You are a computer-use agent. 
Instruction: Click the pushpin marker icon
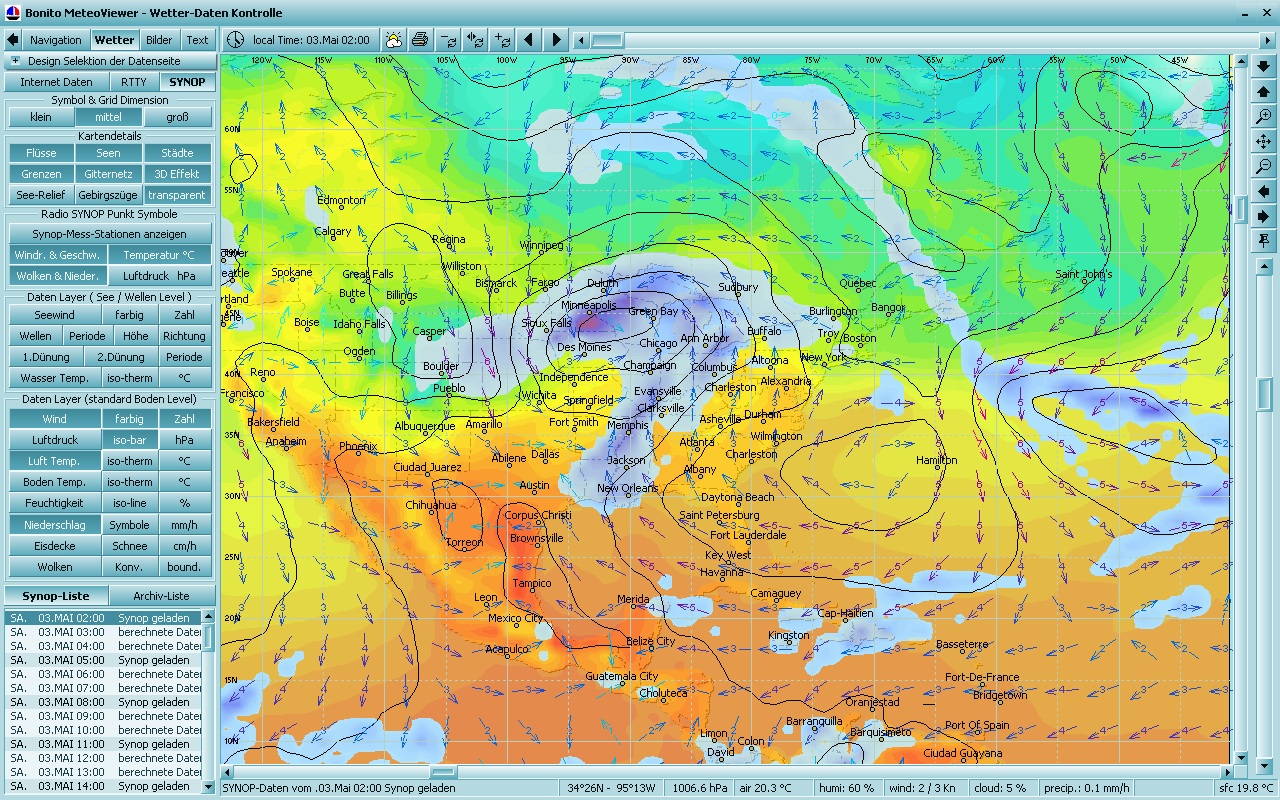(1264, 241)
